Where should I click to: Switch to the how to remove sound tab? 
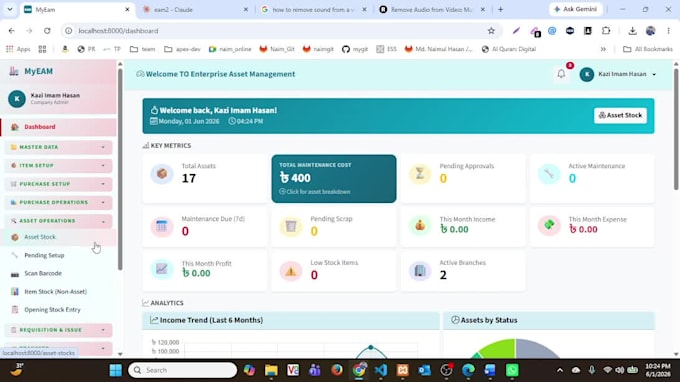314,10
